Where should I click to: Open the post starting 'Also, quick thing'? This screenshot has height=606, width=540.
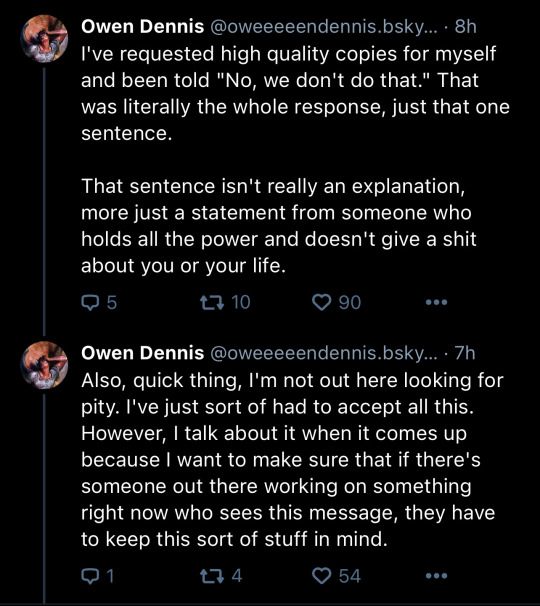292,460
